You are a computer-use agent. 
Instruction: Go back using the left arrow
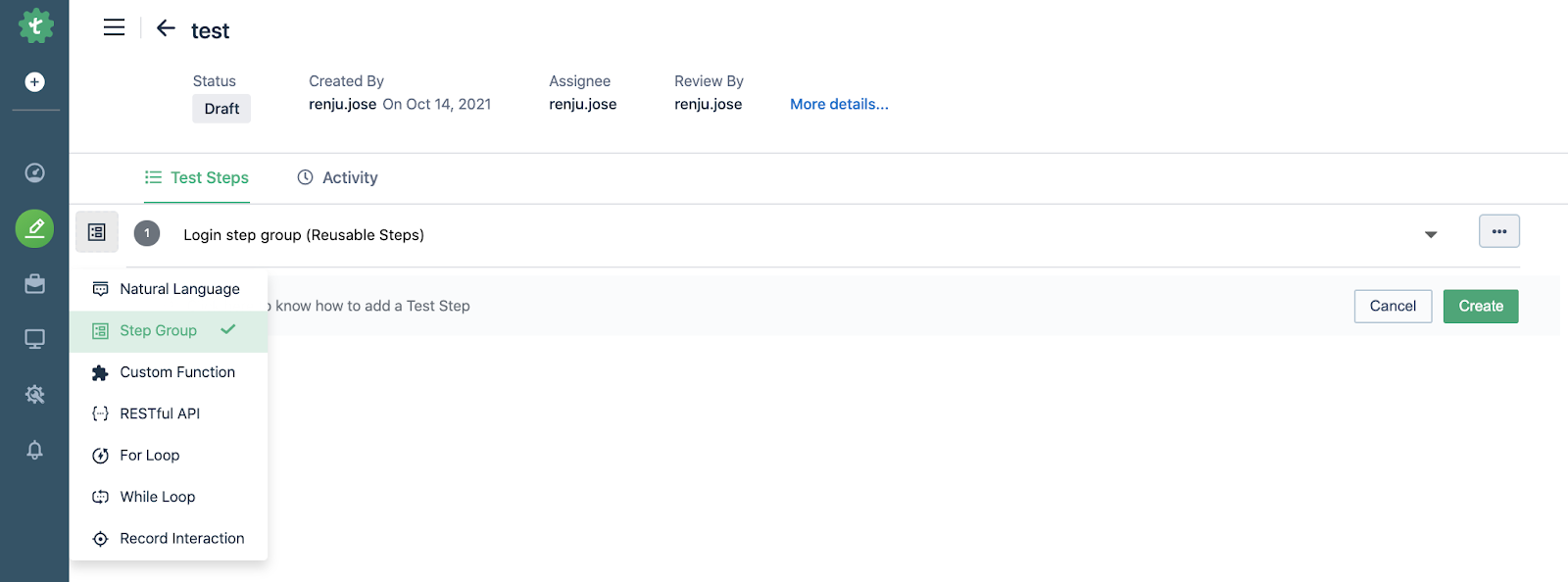tap(166, 28)
